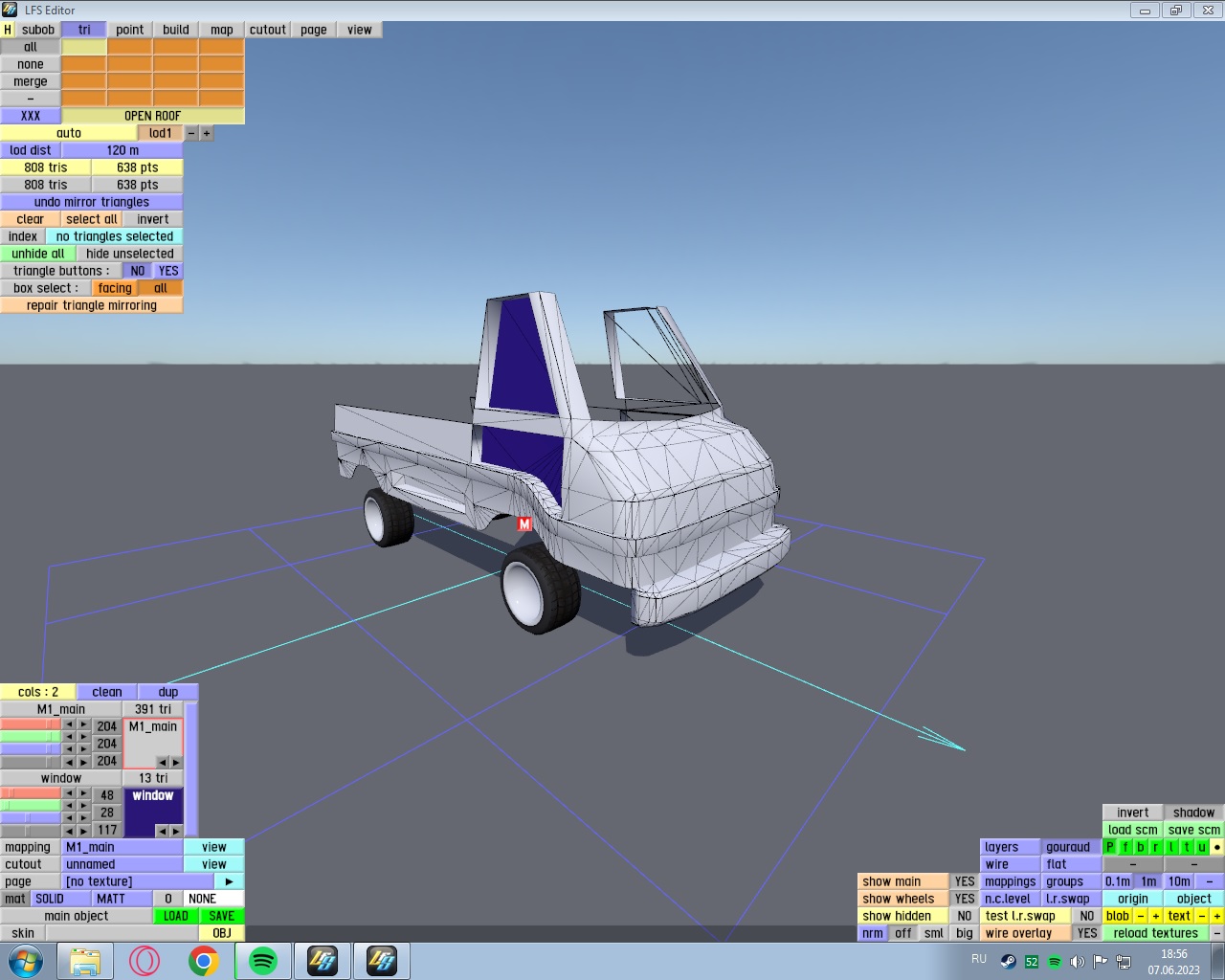Image resolution: width=1225 pixels, height=980 pixels.
Task: Click undo mirror triangles
Action: [x=92, y=202]
